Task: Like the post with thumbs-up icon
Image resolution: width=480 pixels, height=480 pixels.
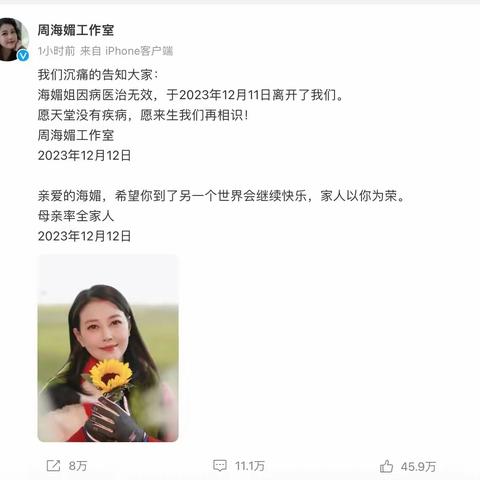Action: [x=386, y=466]
